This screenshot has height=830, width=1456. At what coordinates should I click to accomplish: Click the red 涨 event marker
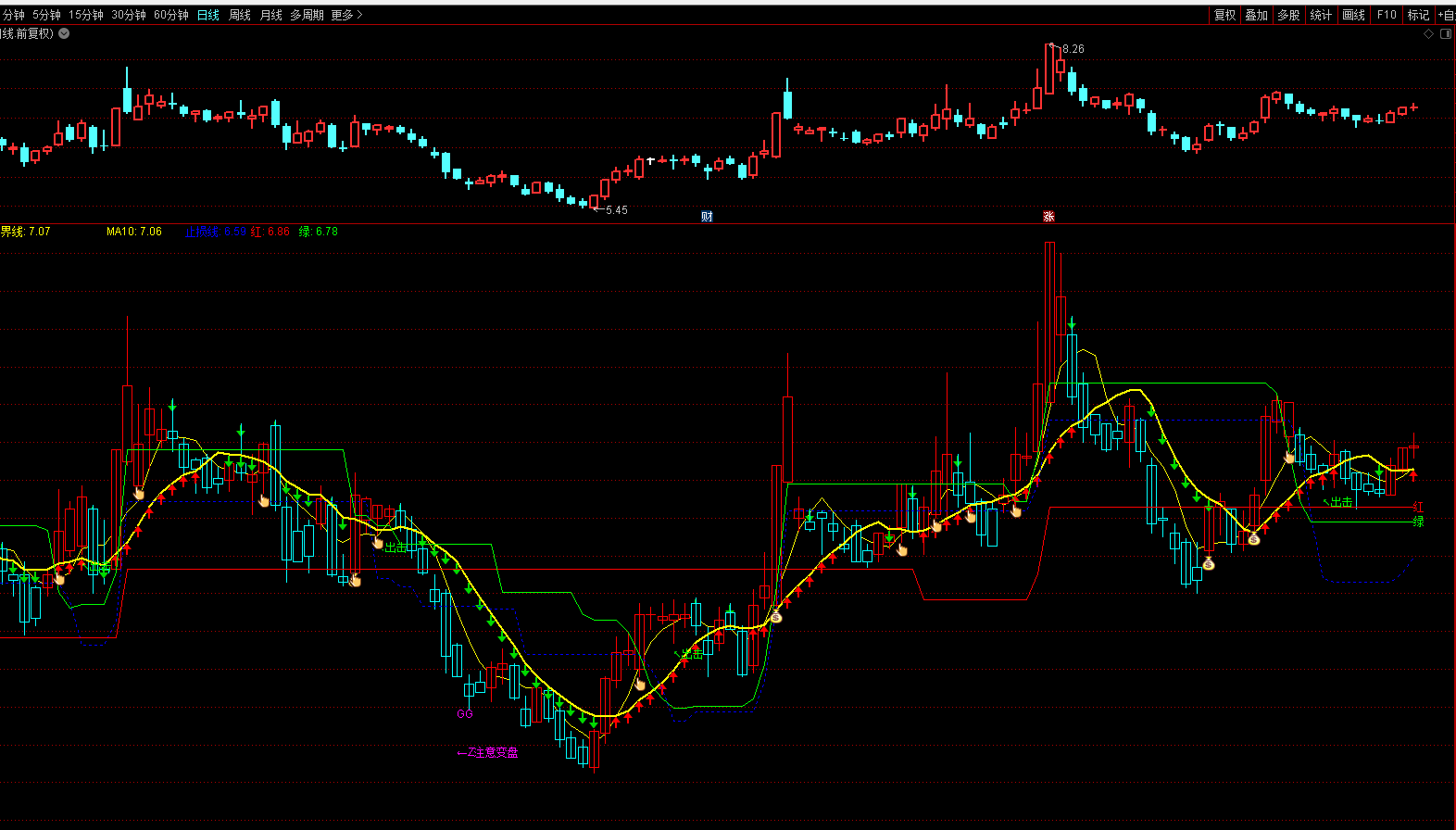click(x=1048, y=217)
